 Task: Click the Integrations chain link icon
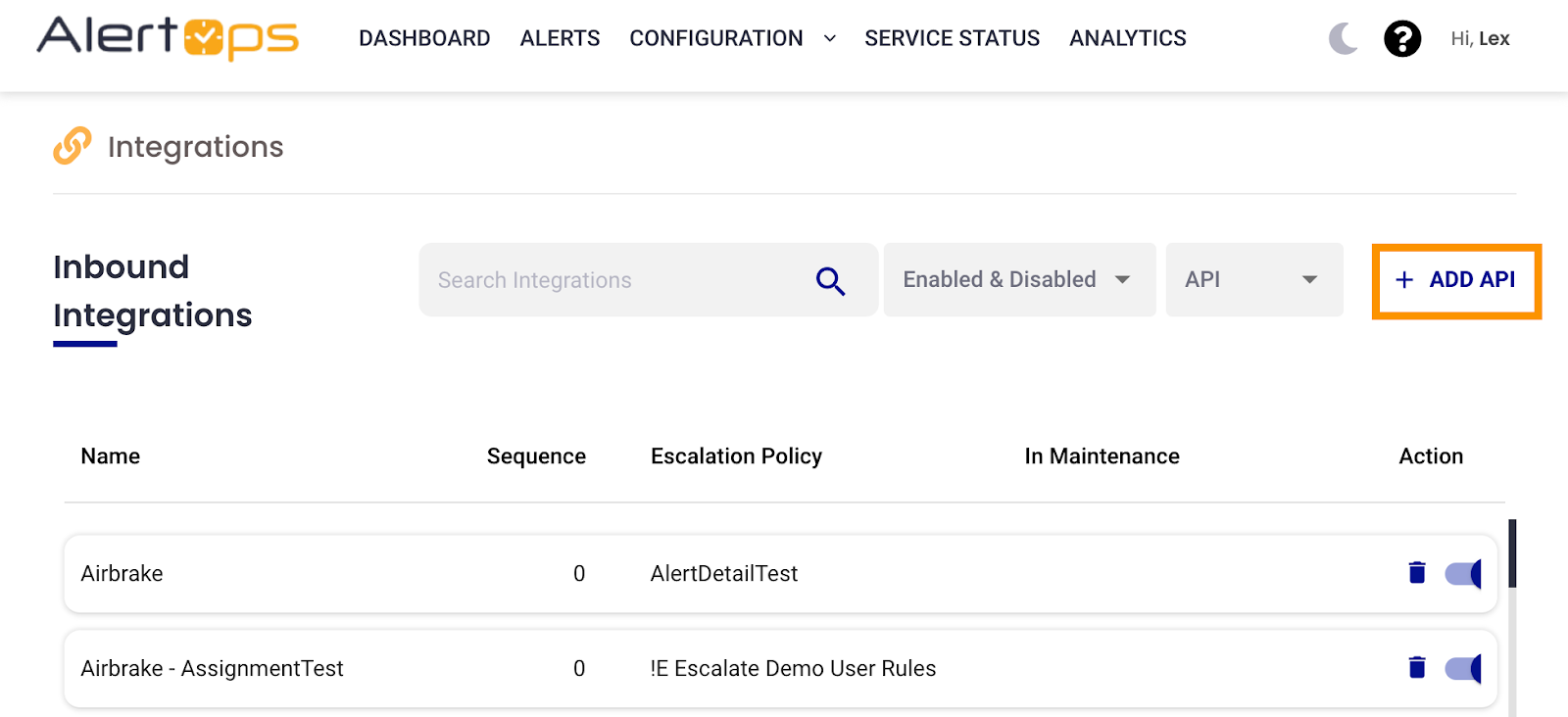coord(73,146)
